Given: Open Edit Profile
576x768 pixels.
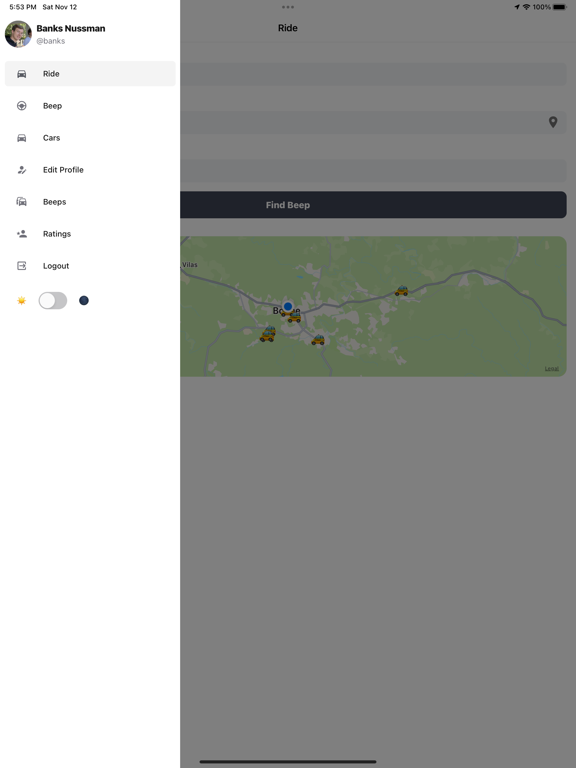Looking at the screenshot, I should (x=90, y=170).
